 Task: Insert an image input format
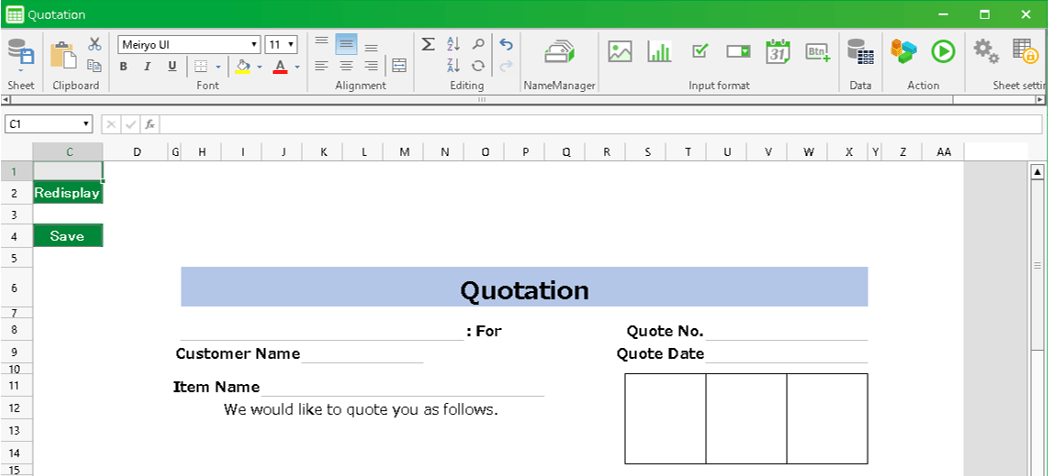pyautogui.click(x=620, y=52)
